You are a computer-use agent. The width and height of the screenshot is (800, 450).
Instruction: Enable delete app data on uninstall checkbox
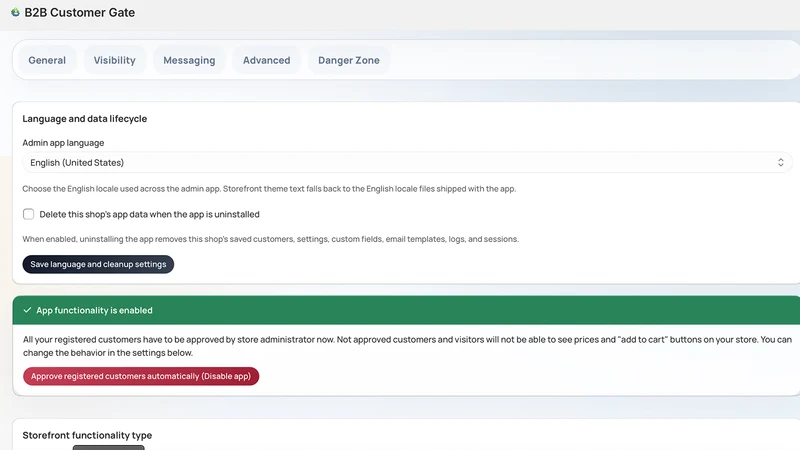pyautogui.click(x=29, y=214)
